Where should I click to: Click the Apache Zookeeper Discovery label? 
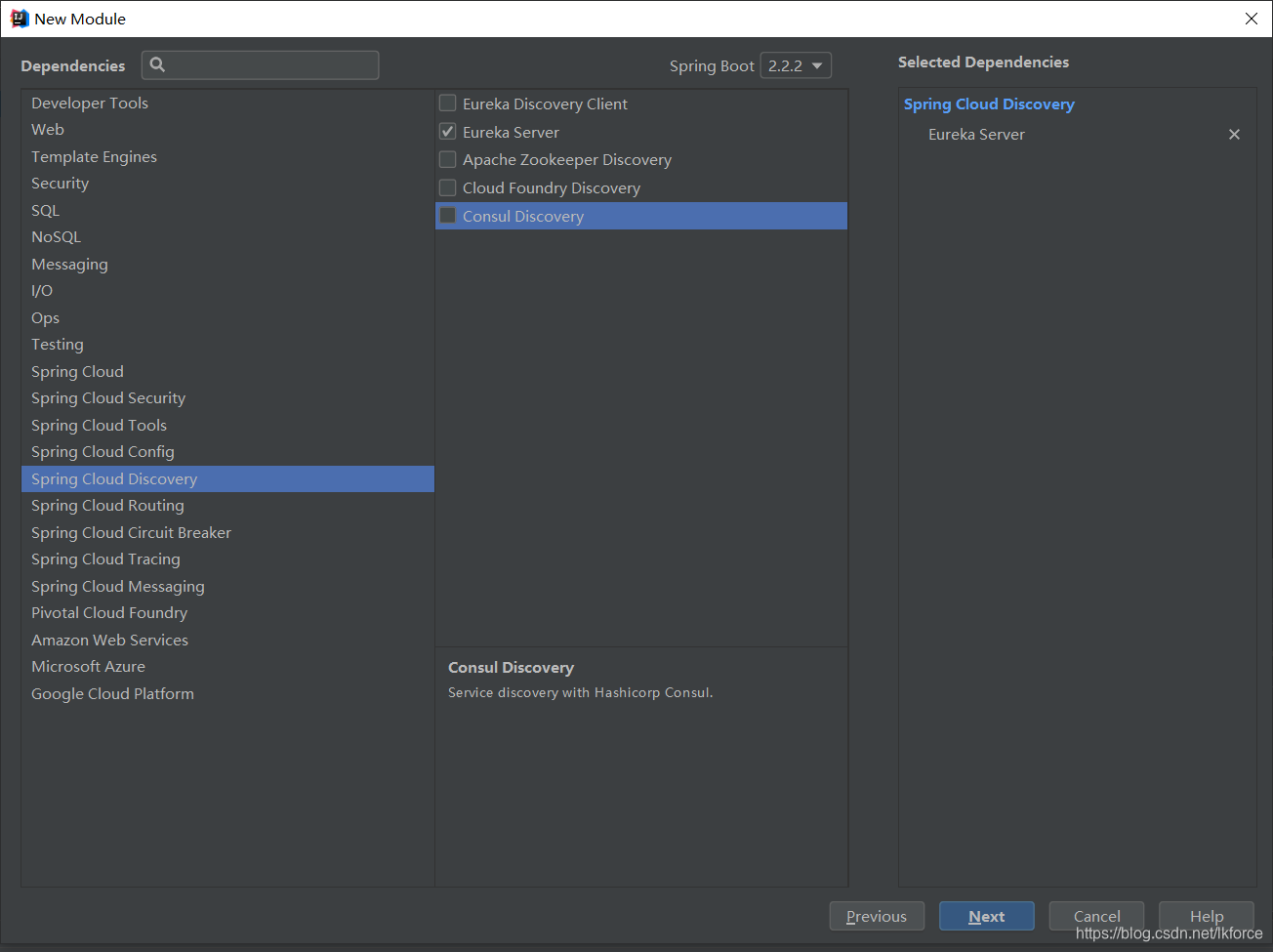tap(567, 159)
